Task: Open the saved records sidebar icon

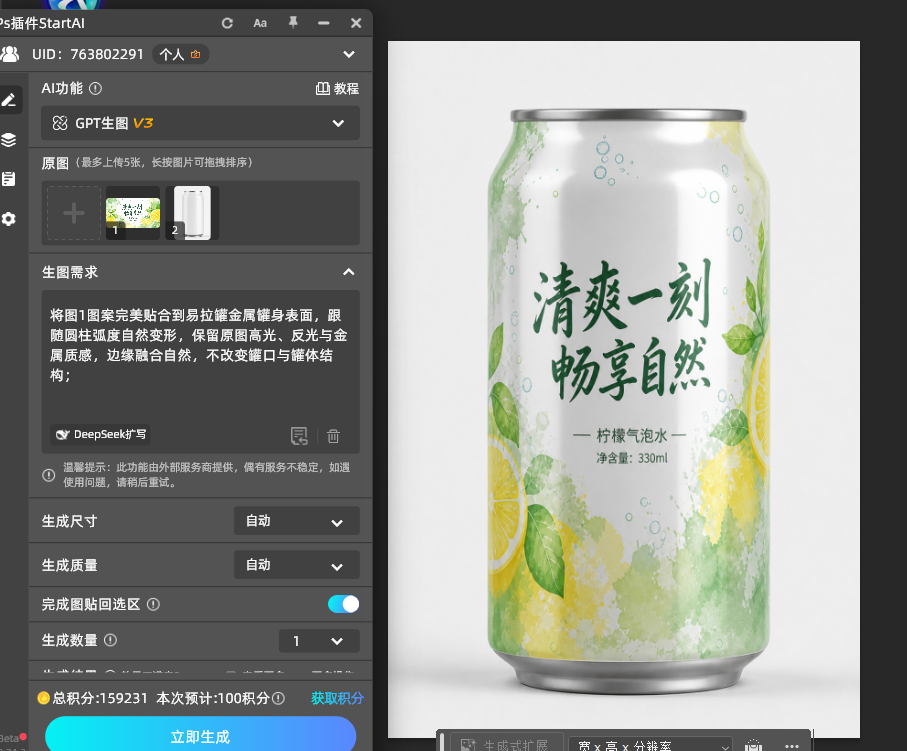Action: (x=9, y=179)
